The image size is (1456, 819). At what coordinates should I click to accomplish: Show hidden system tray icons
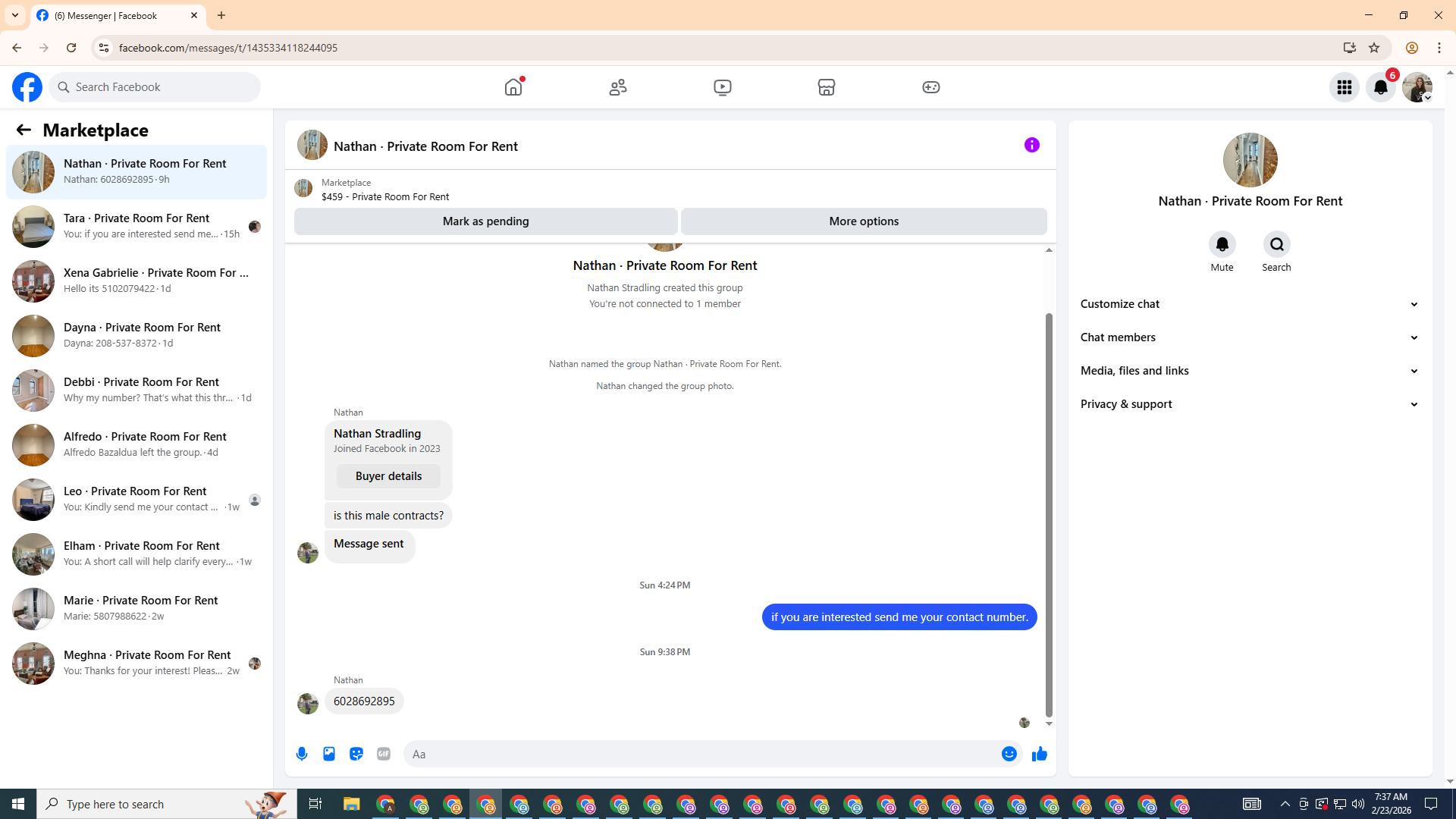pyautogui.click(x=1285, y=804)
